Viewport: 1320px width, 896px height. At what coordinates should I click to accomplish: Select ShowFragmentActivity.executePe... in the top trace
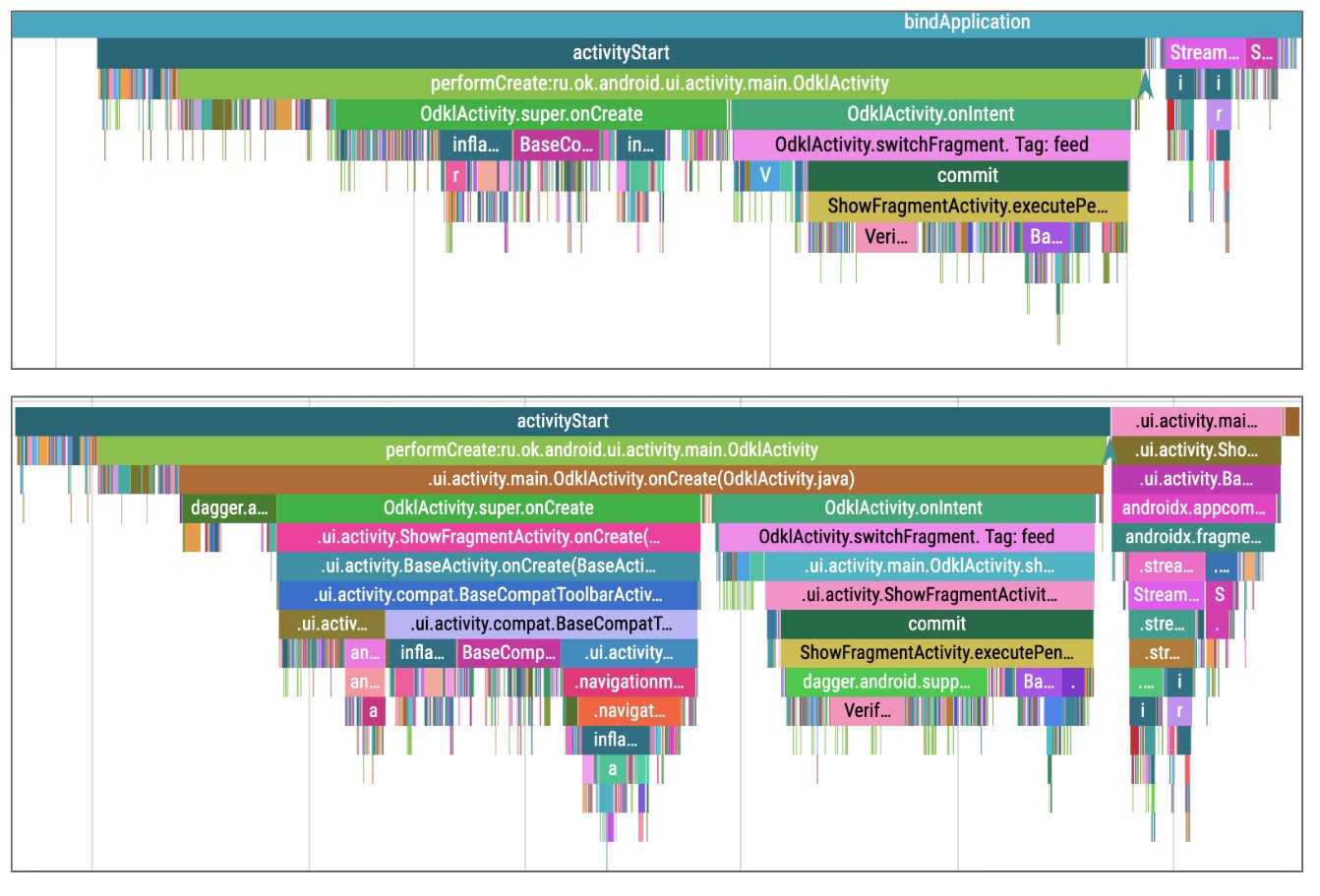[x=967, y=207]
